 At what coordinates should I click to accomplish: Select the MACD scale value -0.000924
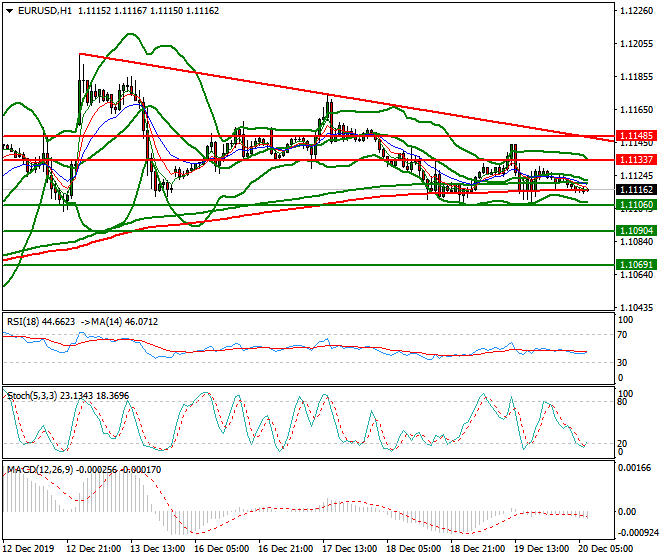(637, 533)
